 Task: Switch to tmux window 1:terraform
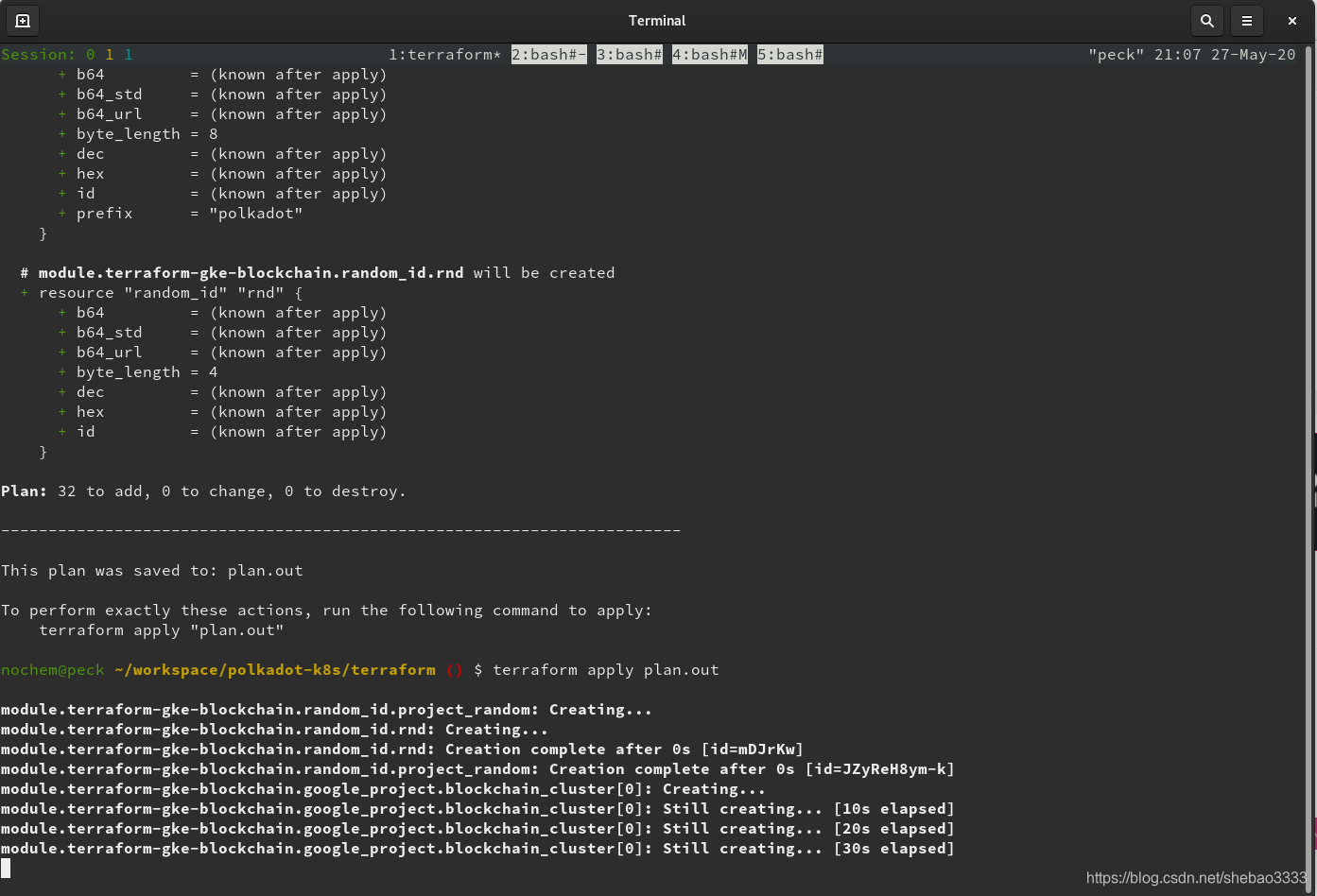[x=444, y=55]
